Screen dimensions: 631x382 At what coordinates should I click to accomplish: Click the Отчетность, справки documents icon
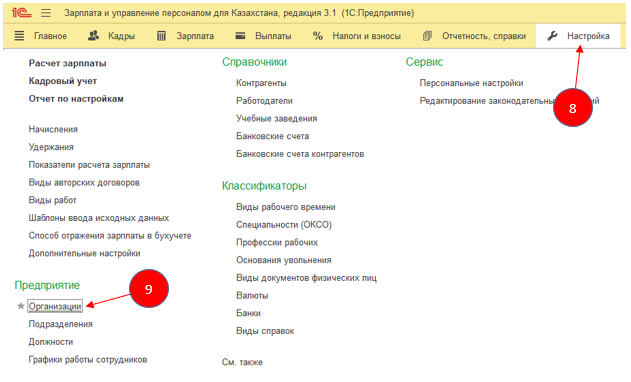pyautogui.click(x=427, y=36)
